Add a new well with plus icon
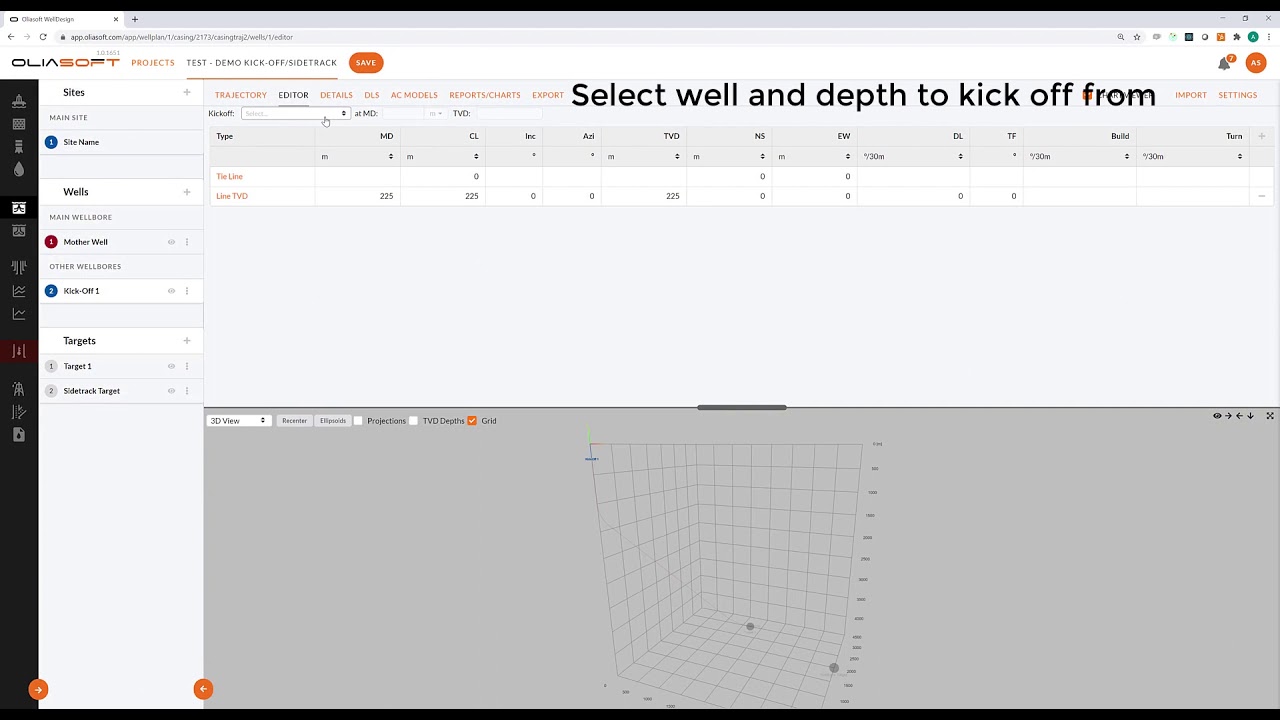Image resolution: width=1280 pixels, height=720 pixels. 186,192
